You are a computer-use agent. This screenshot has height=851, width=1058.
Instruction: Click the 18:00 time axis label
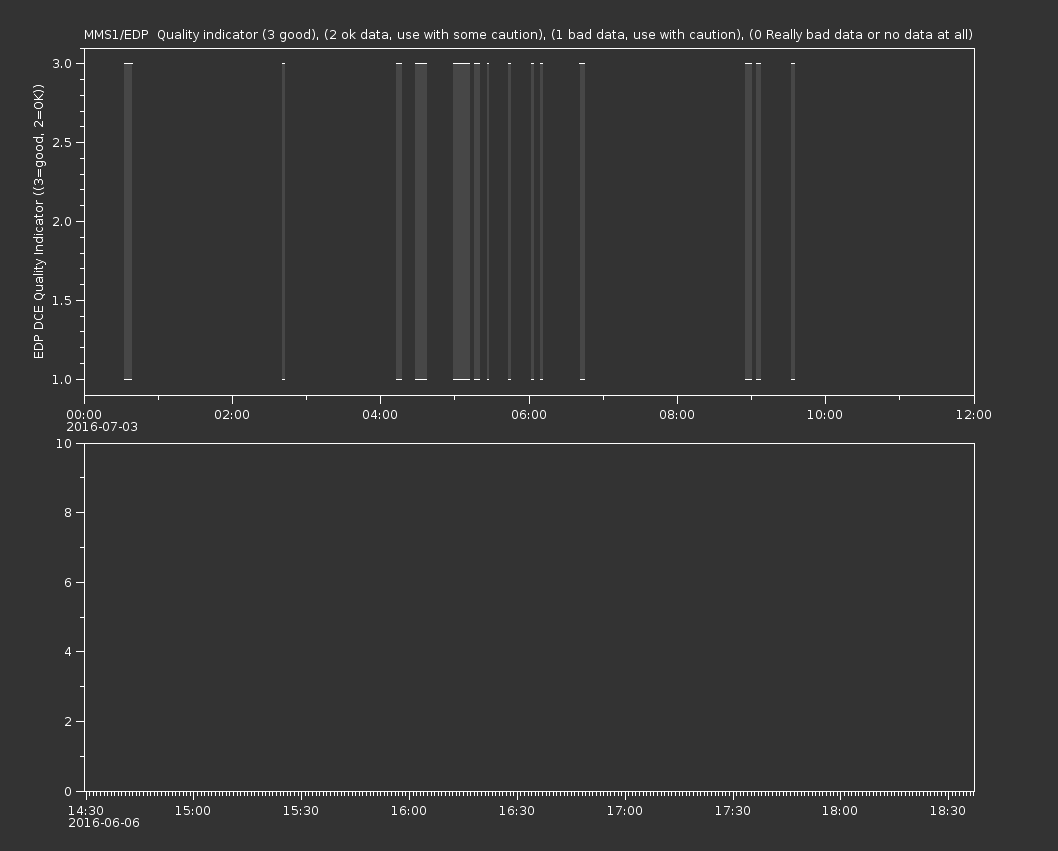pyautogui.click(x=840, y=811)
